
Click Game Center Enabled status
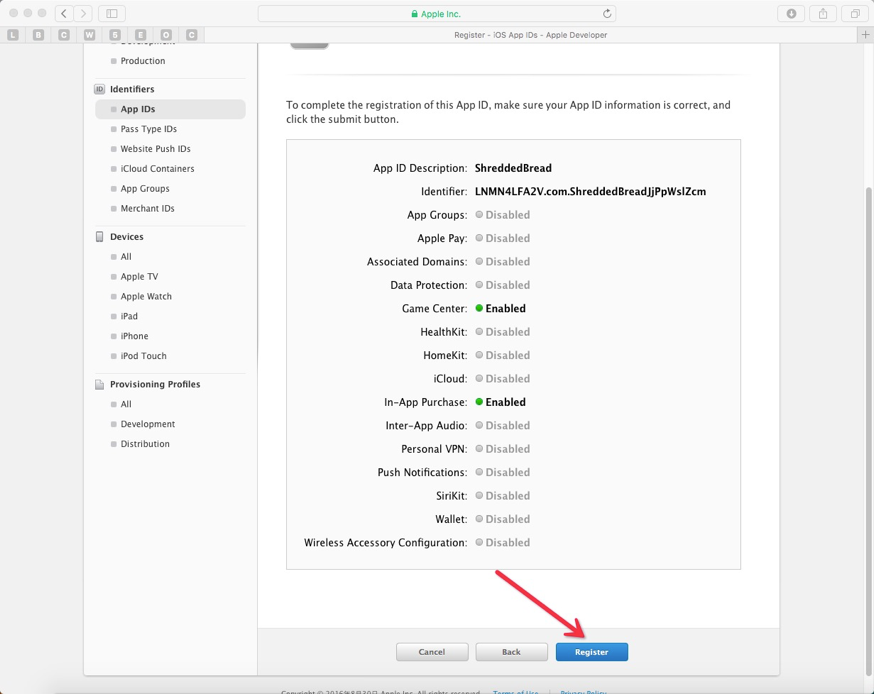(x=501, y=309)
